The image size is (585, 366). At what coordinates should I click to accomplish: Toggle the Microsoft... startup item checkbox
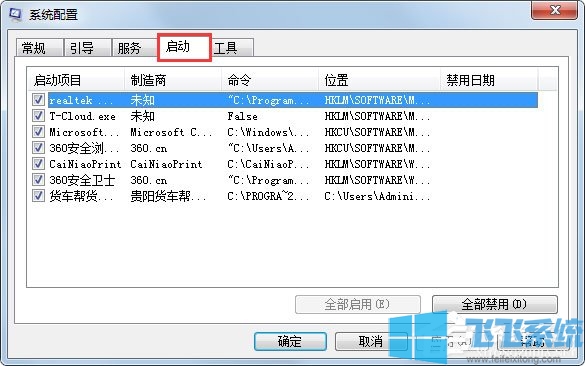38,132
